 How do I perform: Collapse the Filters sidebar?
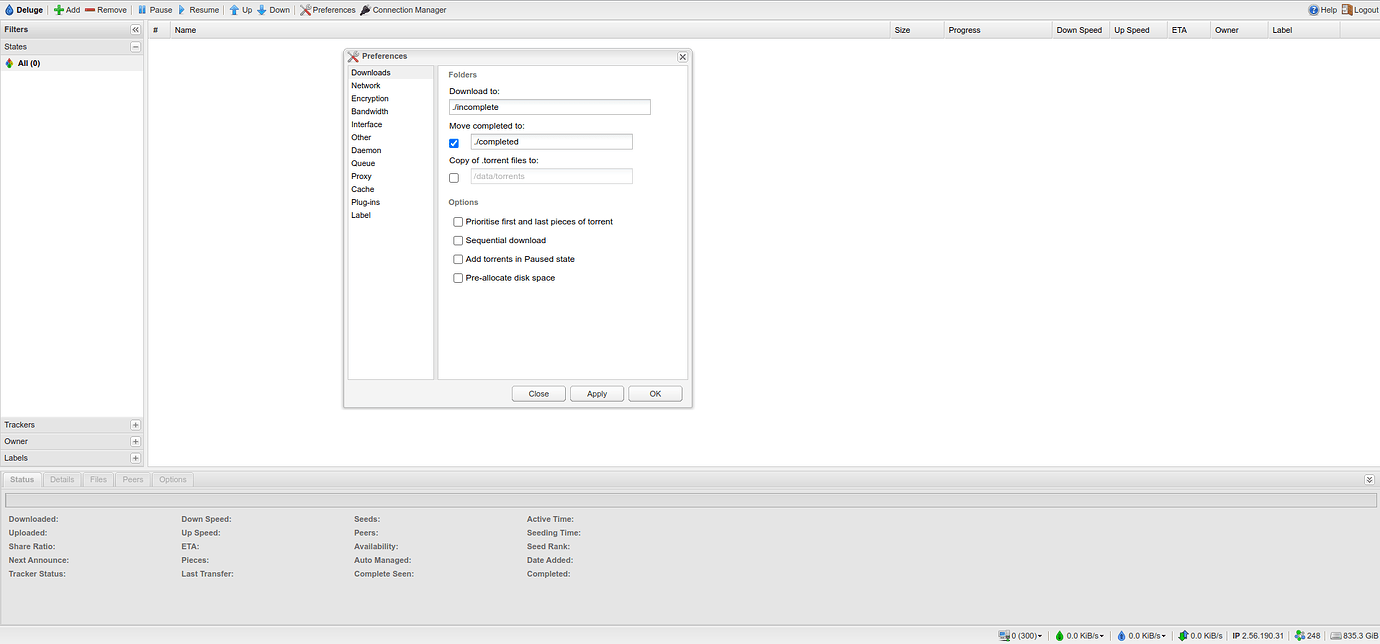tap(135, 29)
